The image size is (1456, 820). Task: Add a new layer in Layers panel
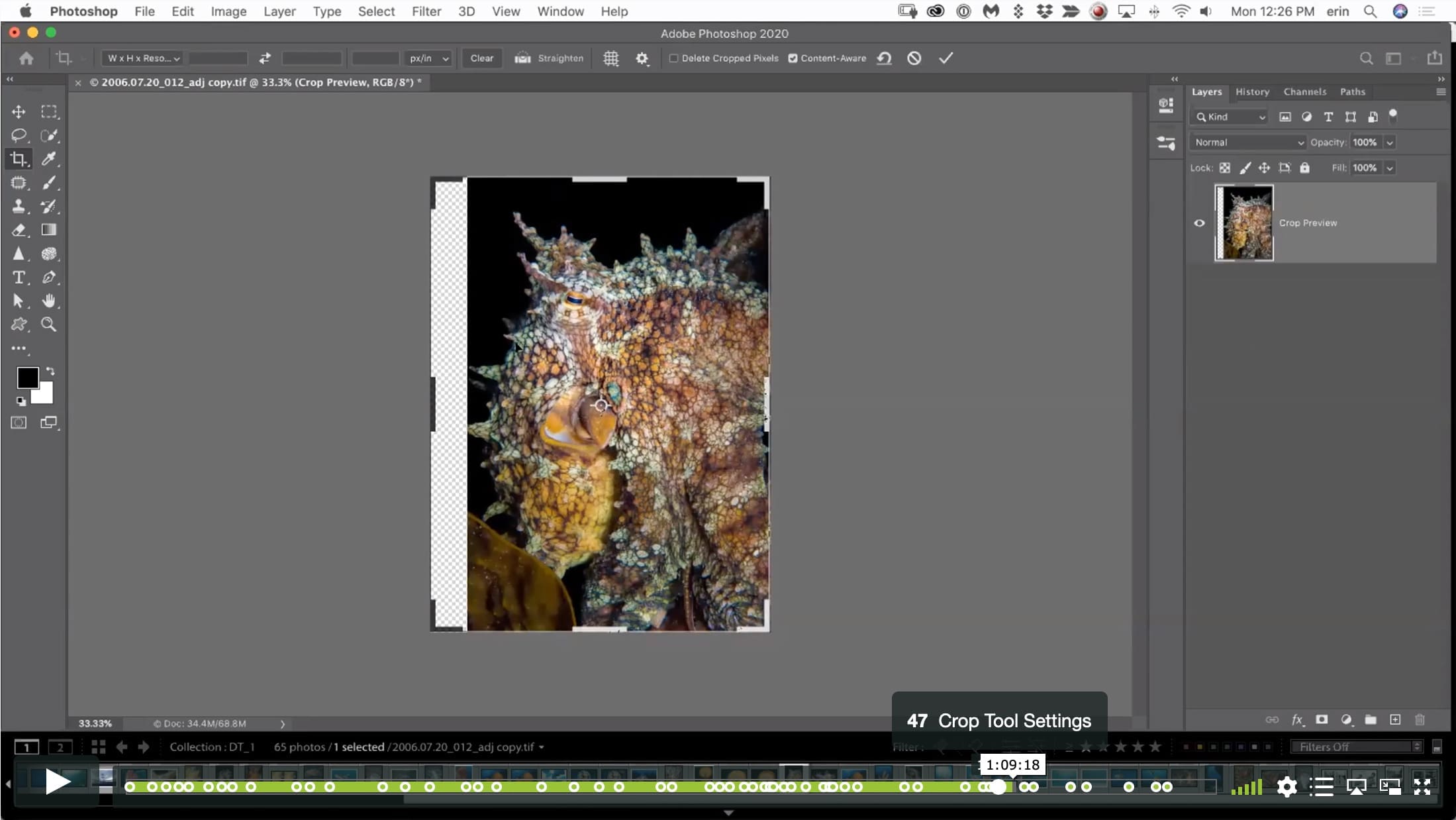[1395, 720]
